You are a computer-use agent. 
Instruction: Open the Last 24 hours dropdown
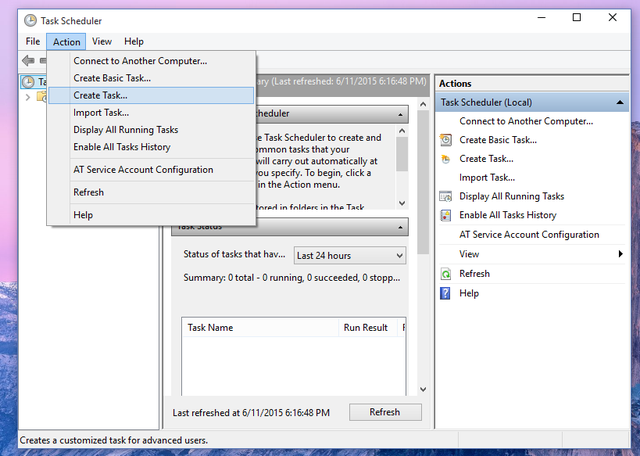pyautogui.click(x=350, y=256)
